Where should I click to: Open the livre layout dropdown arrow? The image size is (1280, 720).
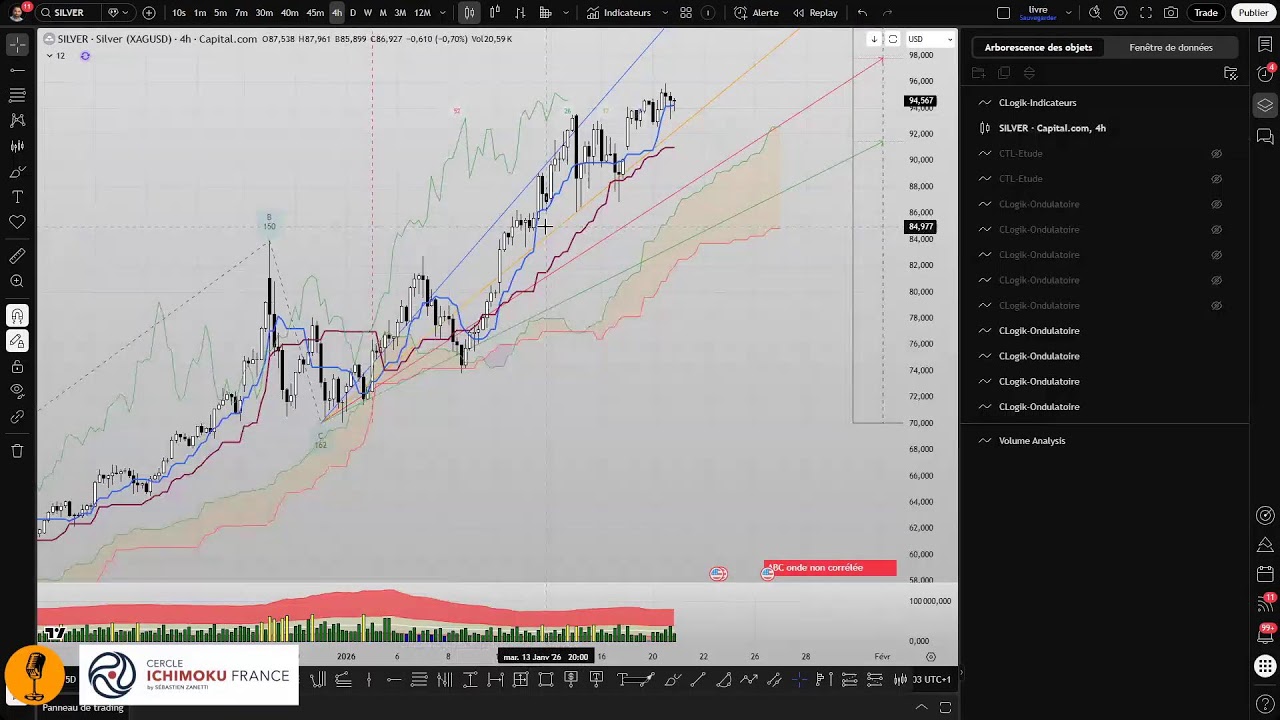pos(1069,13)
